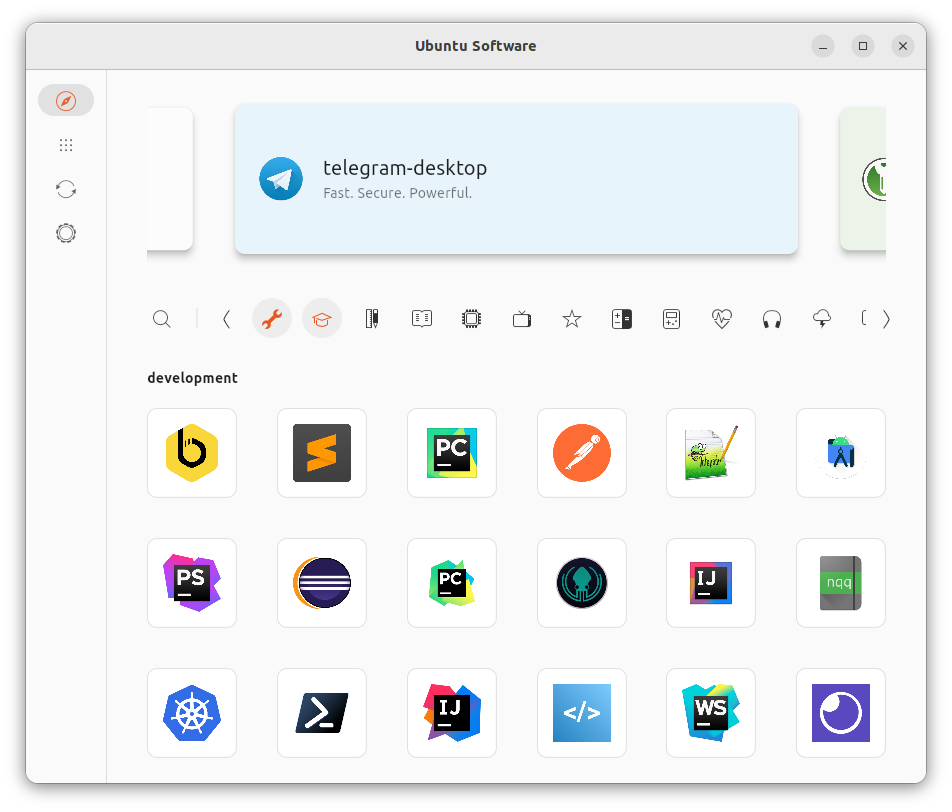Select the games handheld console category
The height and width of the screenshot is (812, 952).
coord(672,319)
